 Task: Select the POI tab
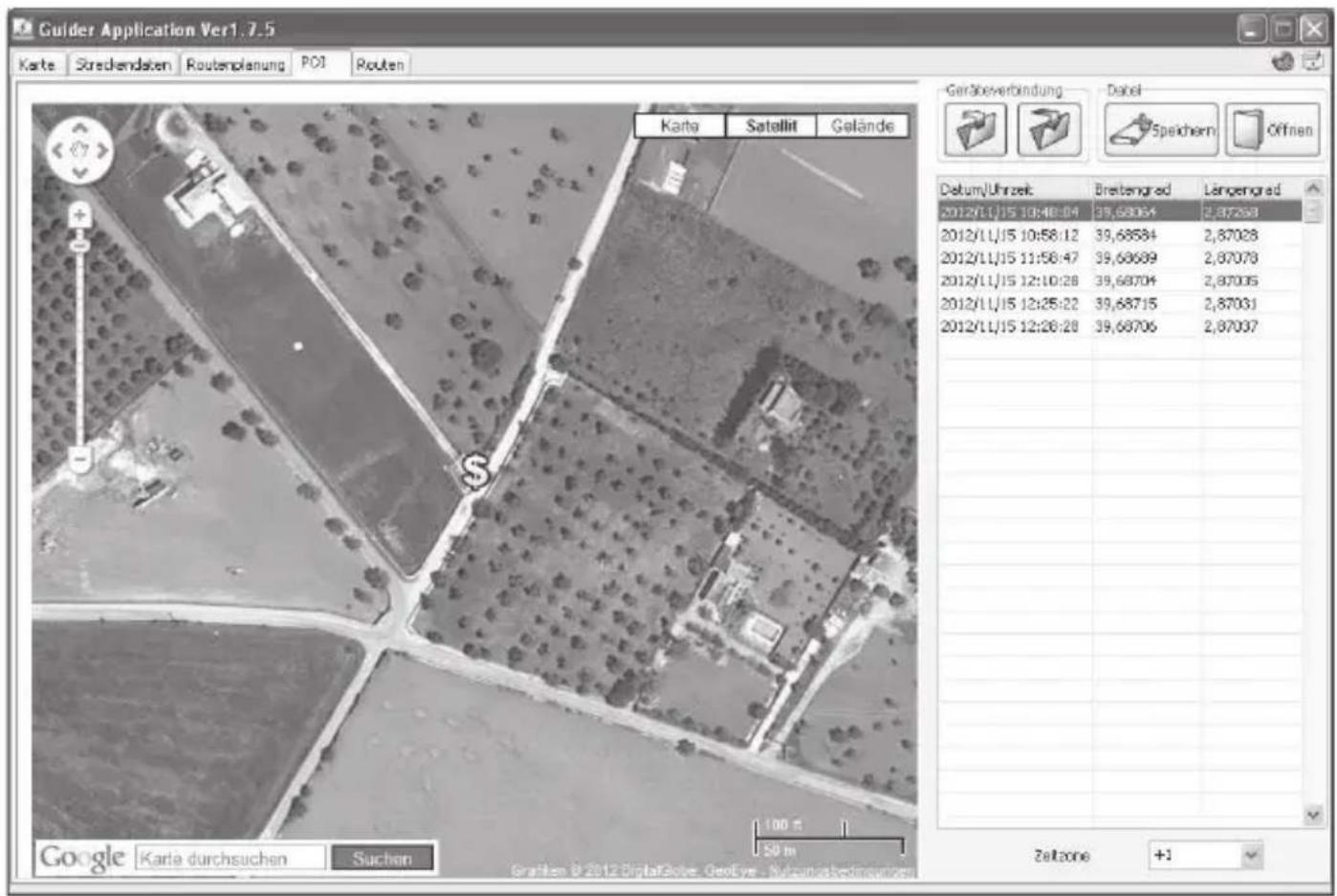tap(321, 62)
